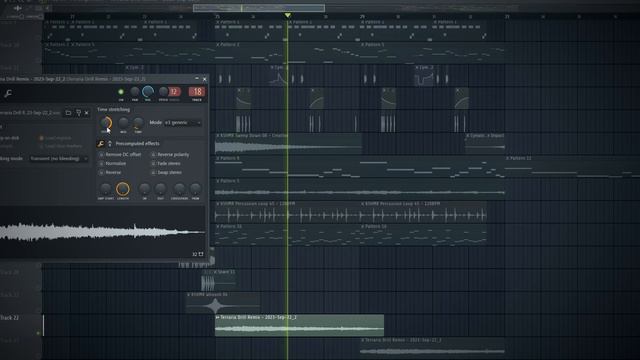Toggle the Load slice markers option
This screenshot has height=360, width=640.
[x=61, y=146]
